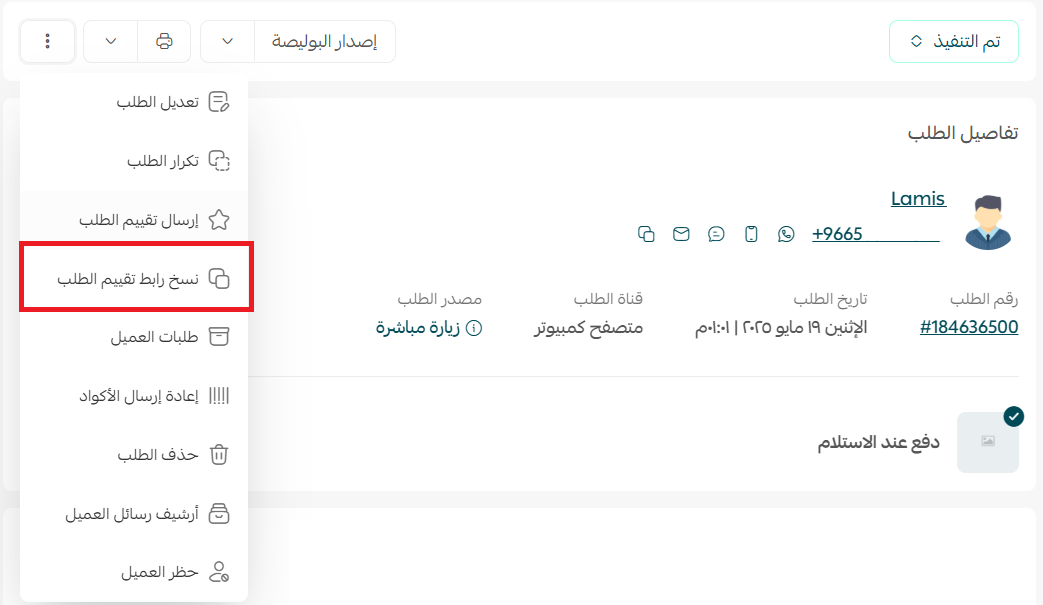This screenshot has height=605, width=1043.
Task: Open the three-dot options menu icon
Action: tap(47, 41)
